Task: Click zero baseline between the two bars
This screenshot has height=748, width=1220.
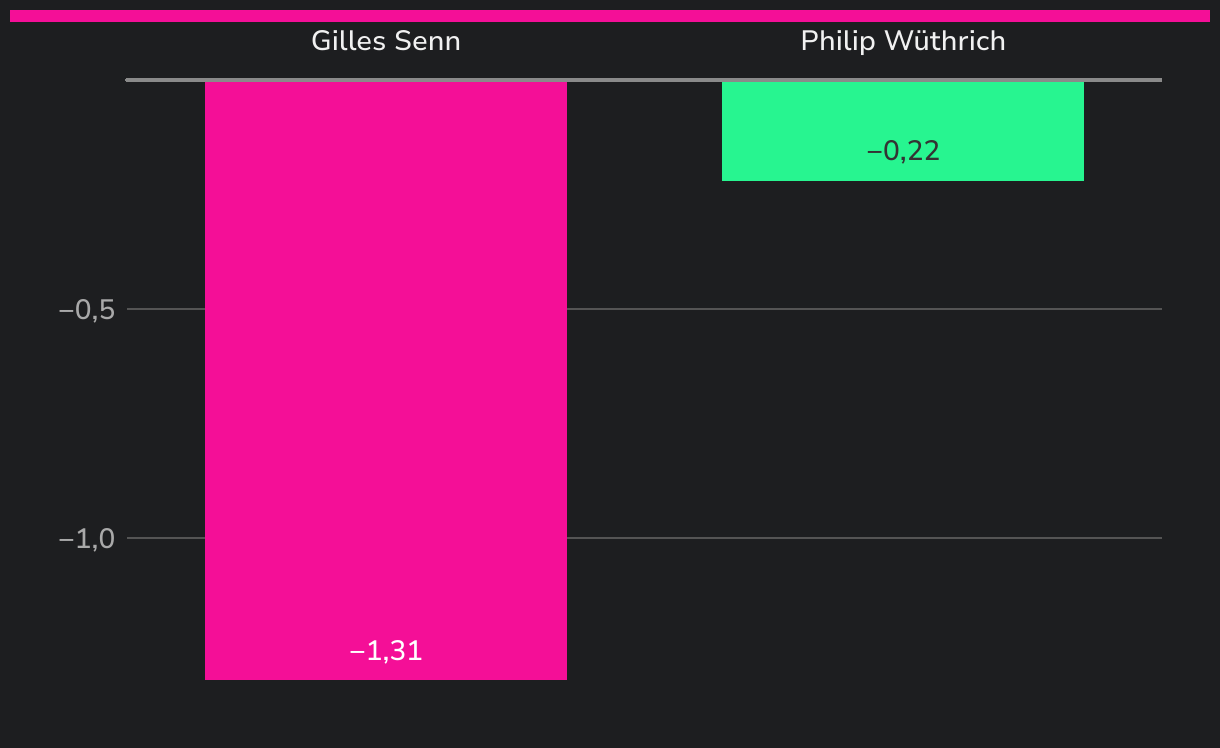Action: [645, 79]
